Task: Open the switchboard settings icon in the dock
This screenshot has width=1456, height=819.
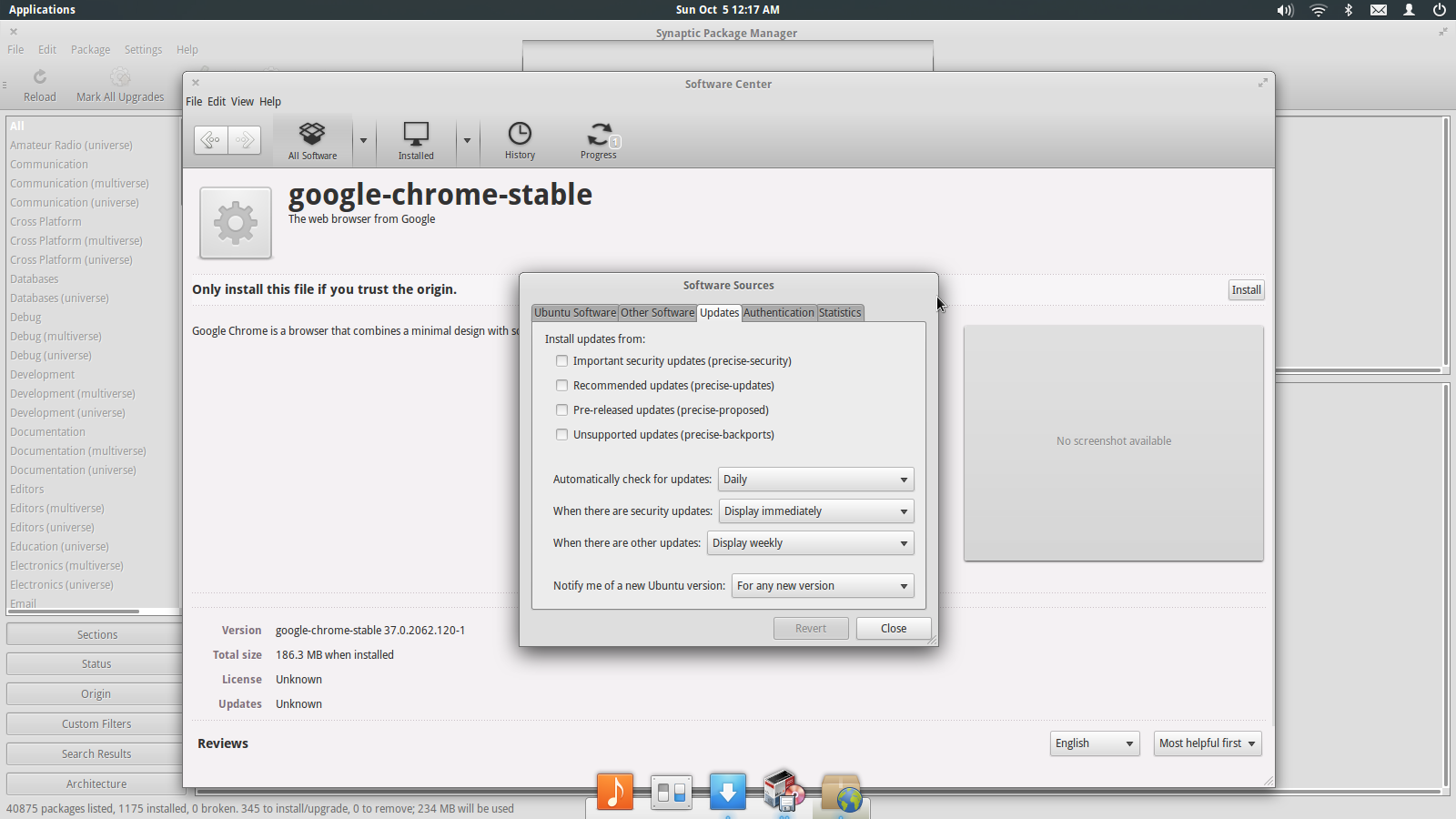Action: pos(672,792)
